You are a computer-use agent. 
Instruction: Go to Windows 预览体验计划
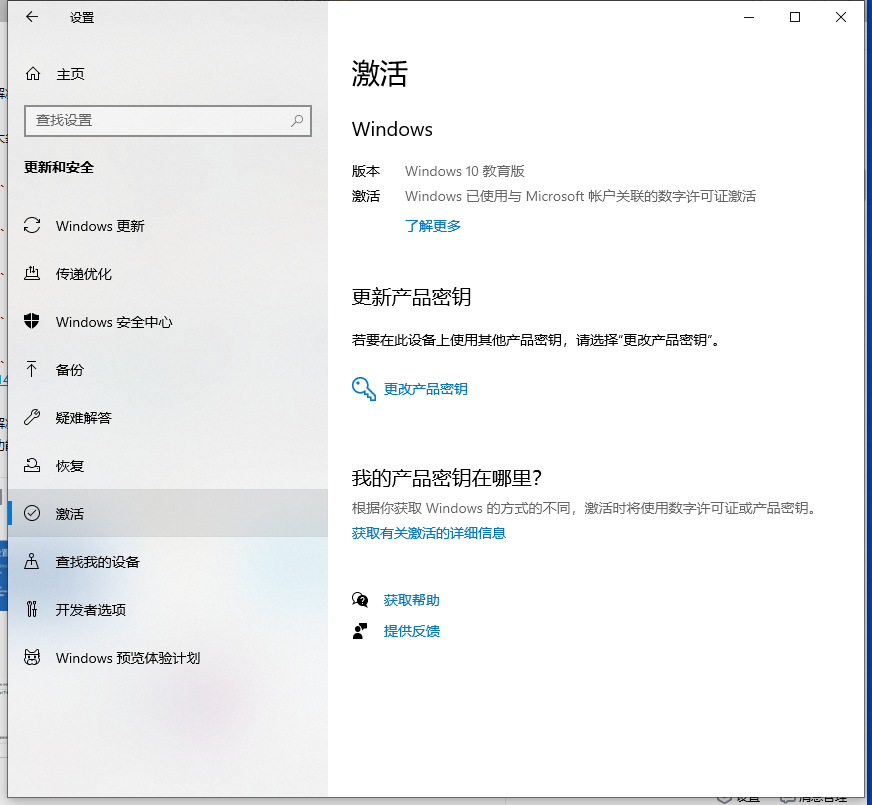point(128,658)
